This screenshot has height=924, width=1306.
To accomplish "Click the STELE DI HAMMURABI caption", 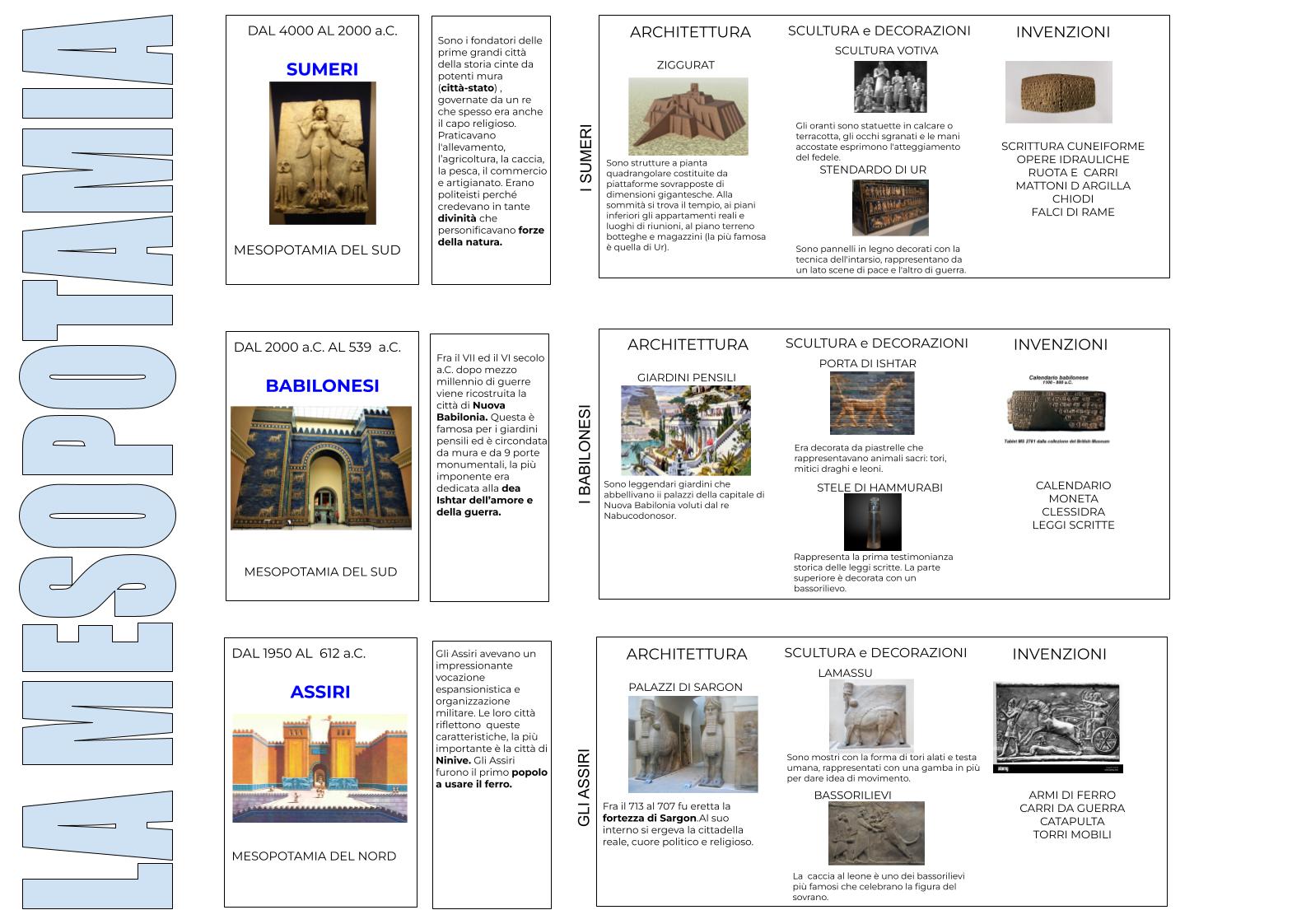I will click(879, 488).
